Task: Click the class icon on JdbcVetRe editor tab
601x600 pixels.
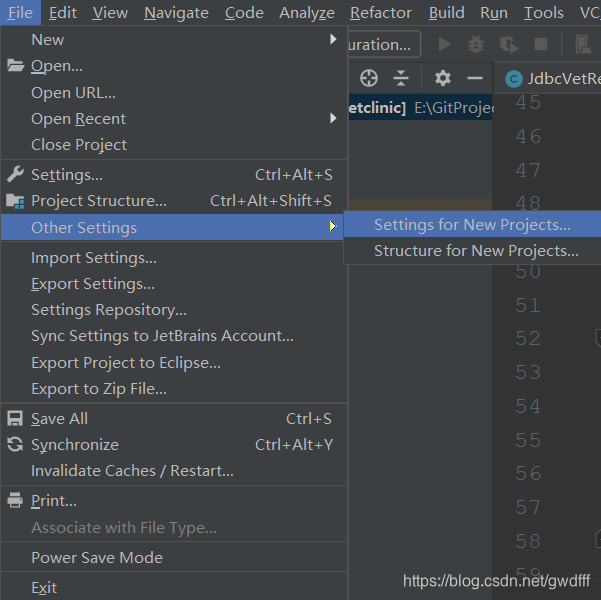Action: click(x=514, y=79)
